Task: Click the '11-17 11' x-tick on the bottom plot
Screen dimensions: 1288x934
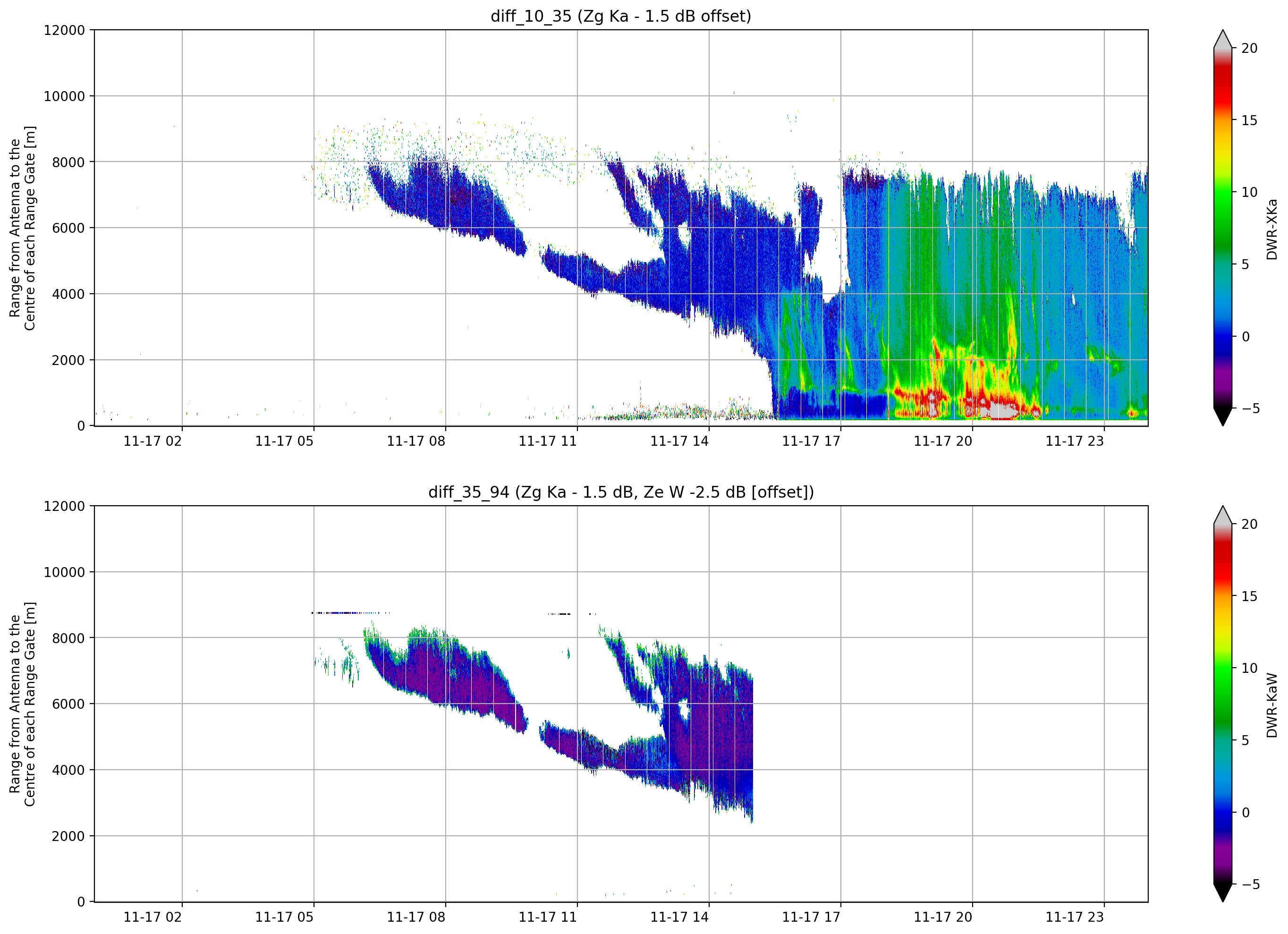Action: tap(548, 917)
